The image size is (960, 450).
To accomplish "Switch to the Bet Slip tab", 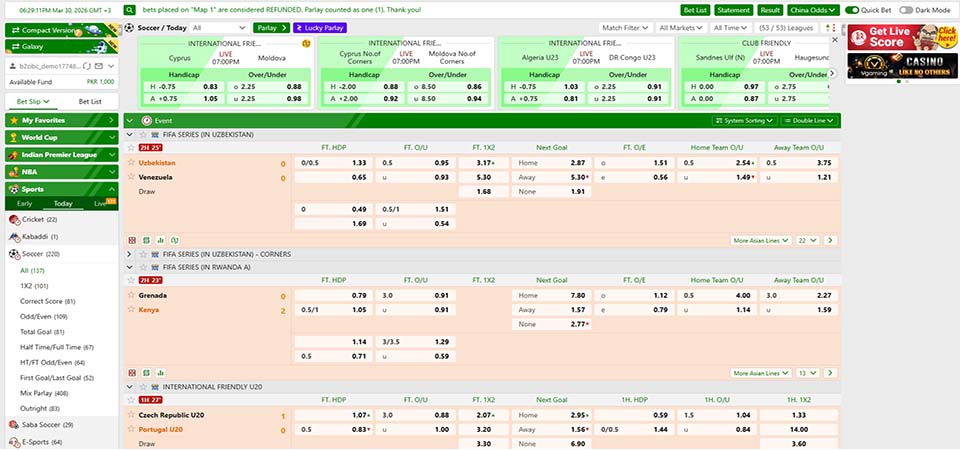I will [x=33, y=102].
